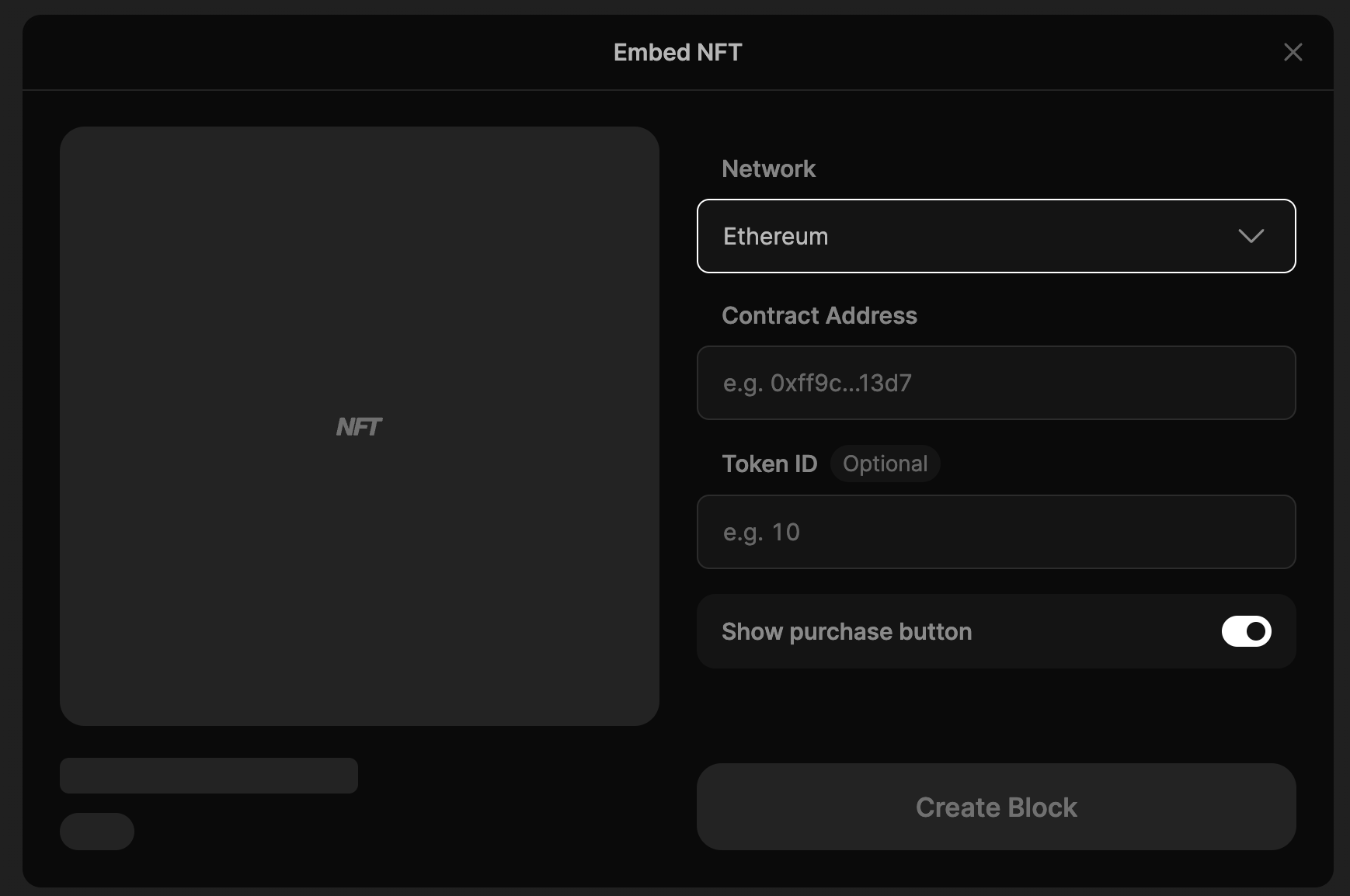Click the 'Optional' badge next to Token ID
The width and height of the screenshot is (1350, 896).
pyautogui.click(x=885, y=464)
